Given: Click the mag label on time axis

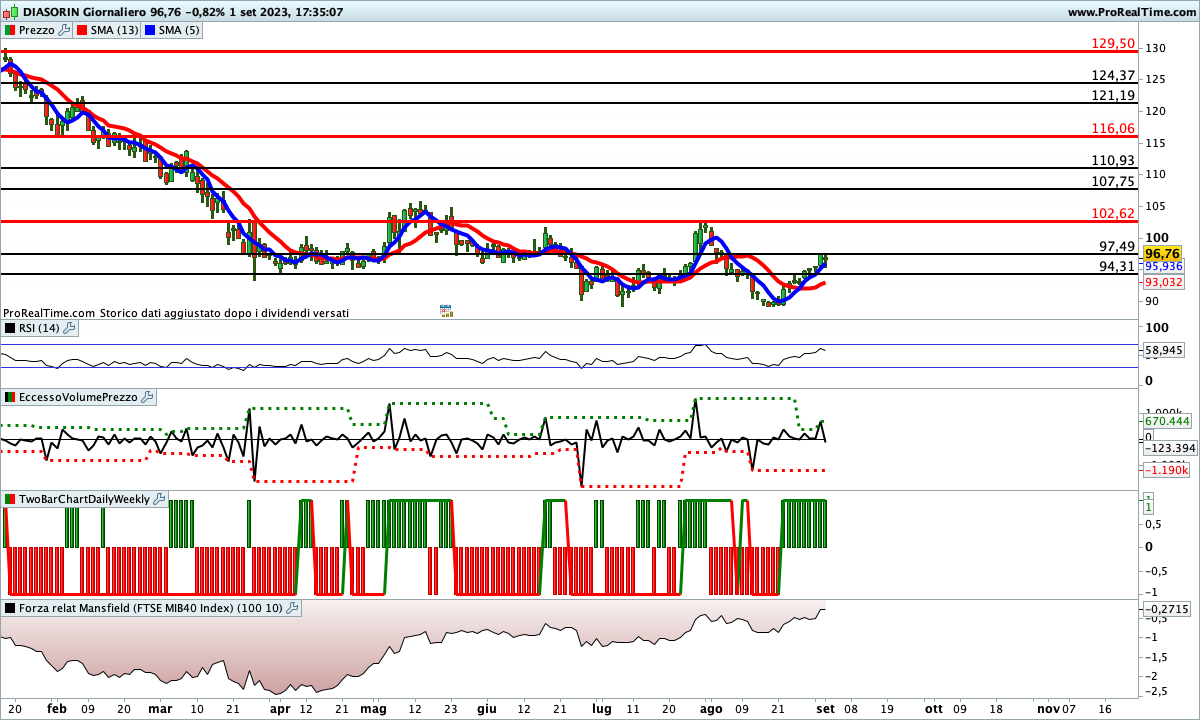Looking at the screenshot, I should tap(373, 708).
